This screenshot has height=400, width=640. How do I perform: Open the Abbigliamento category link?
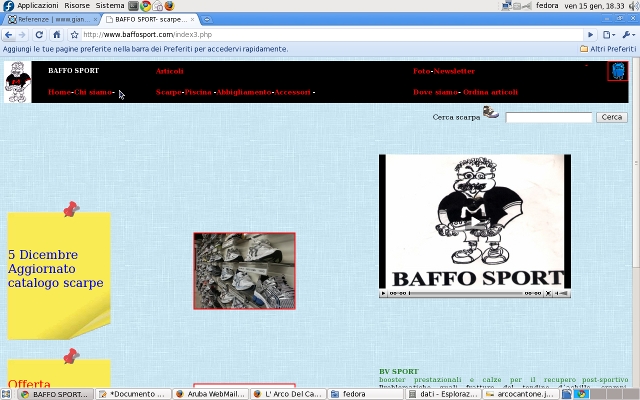pos(244,92)
